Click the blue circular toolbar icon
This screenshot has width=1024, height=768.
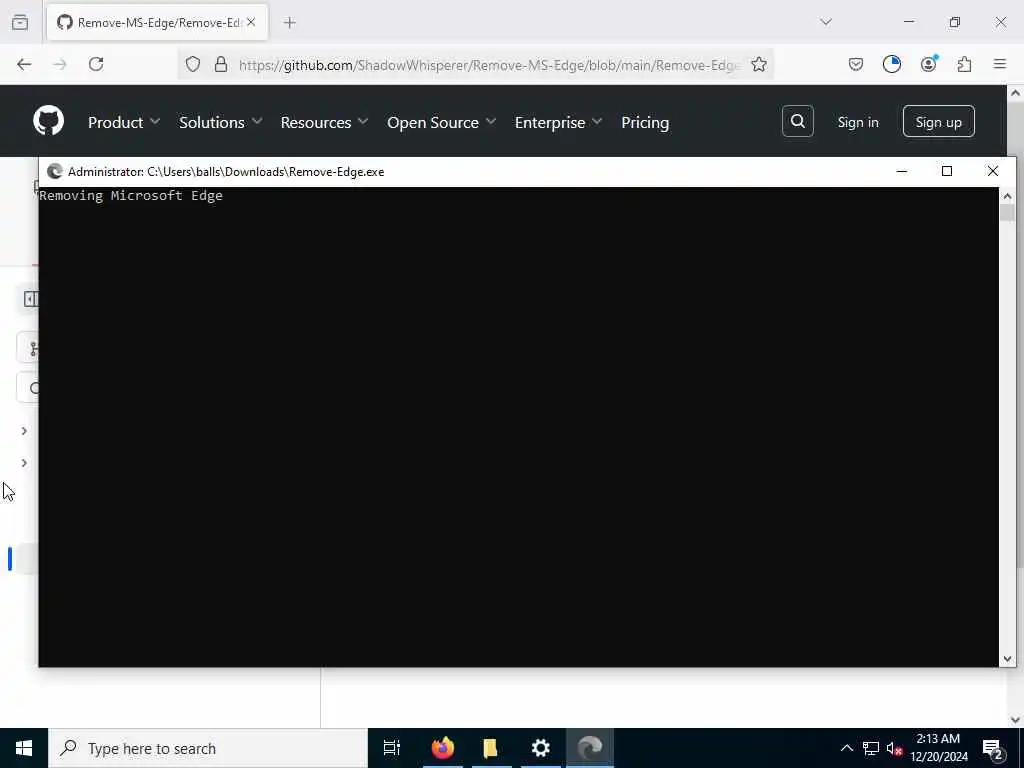[892, 64]
